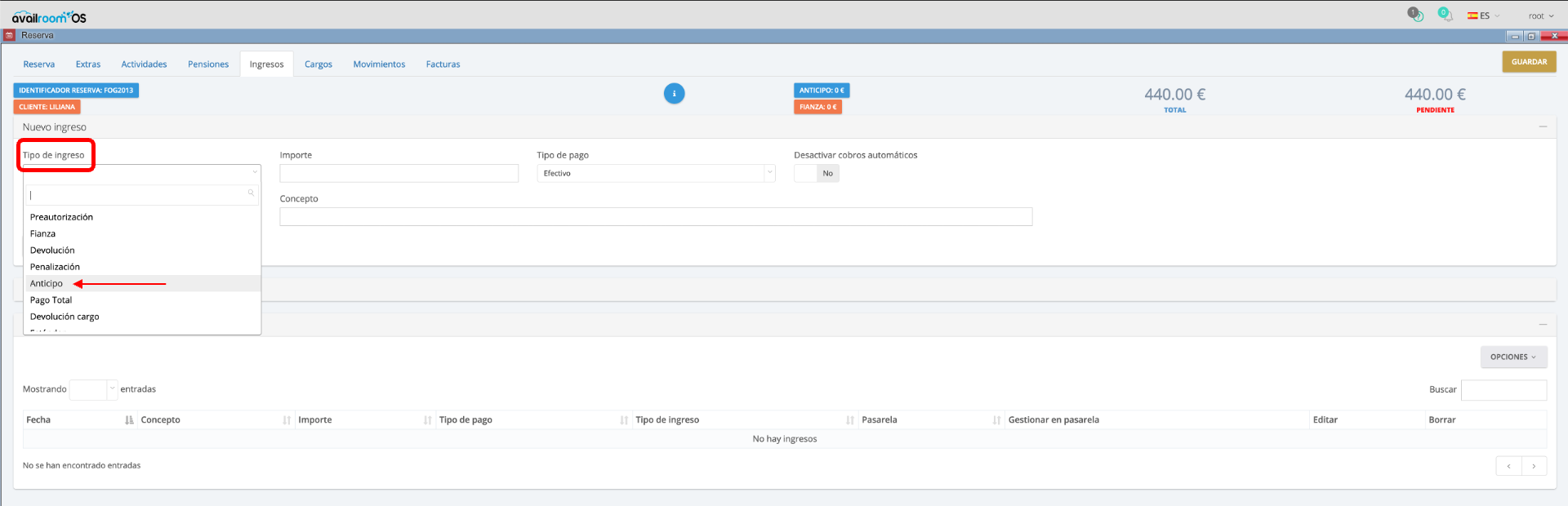Click the blue info circle icon
1568x506 pixels.
(x=674, y=94)
